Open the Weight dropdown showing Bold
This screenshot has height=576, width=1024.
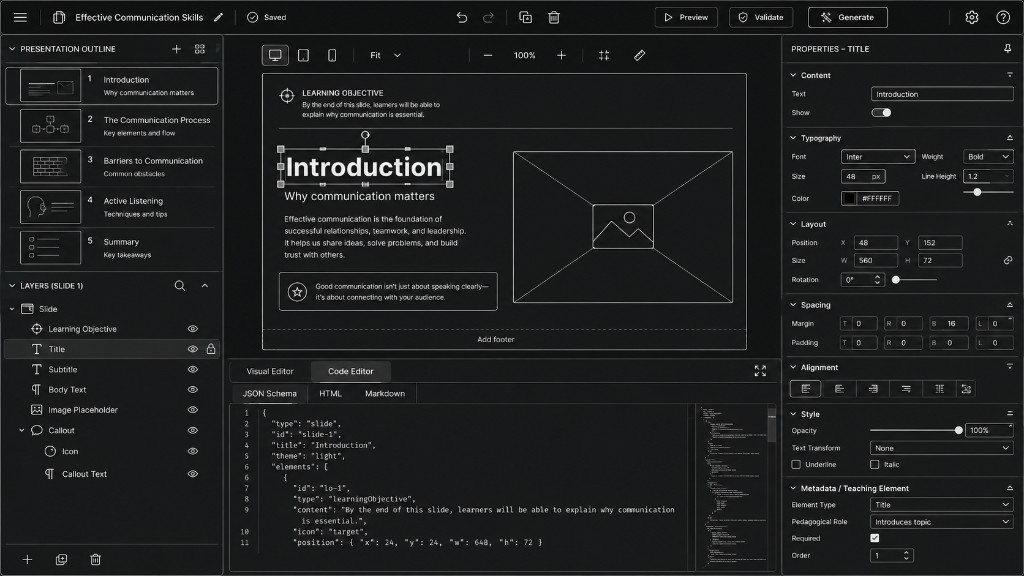click(x=988, y=157)
